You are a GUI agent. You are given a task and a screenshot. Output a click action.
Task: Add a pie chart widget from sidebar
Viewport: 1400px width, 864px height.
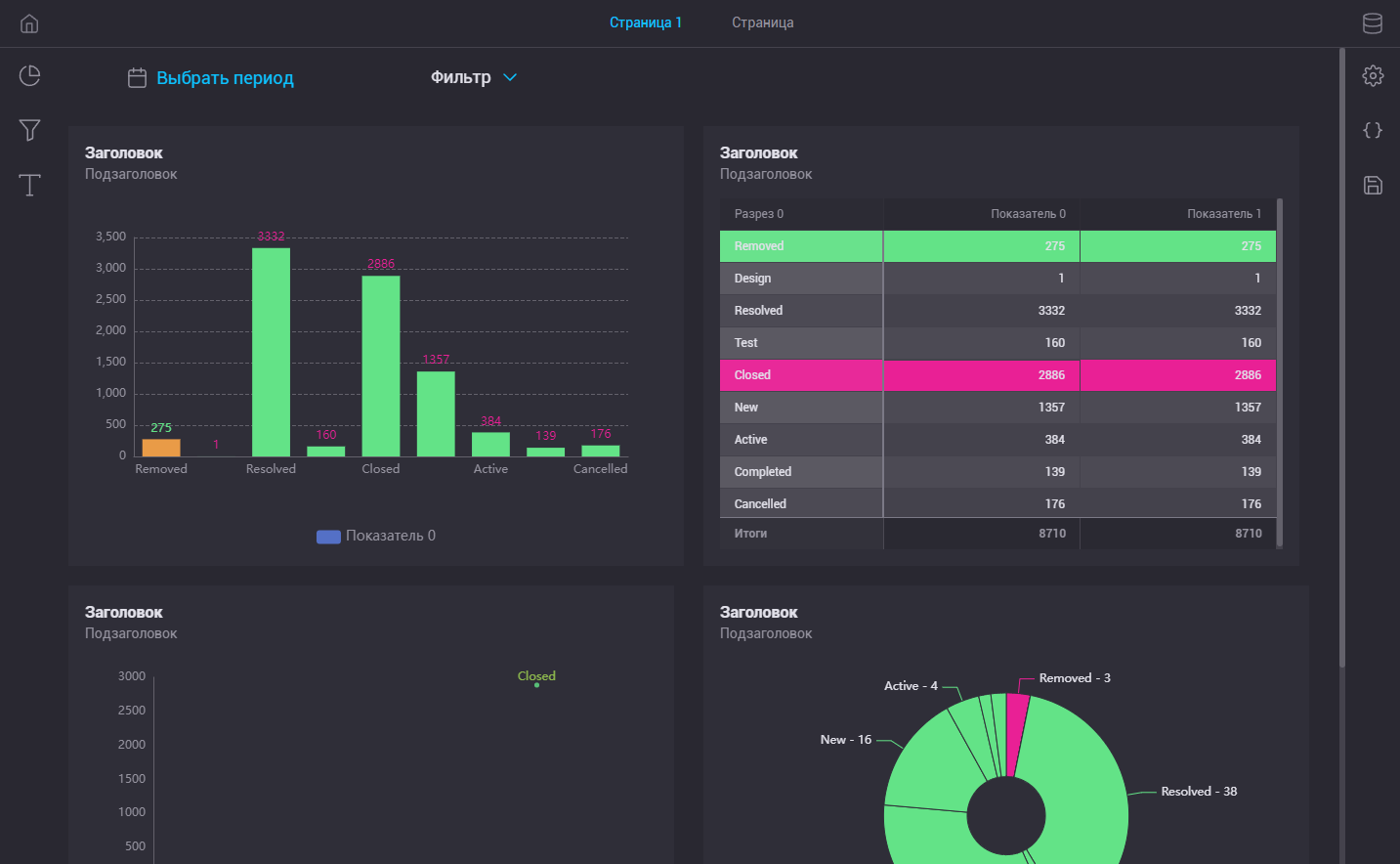tap(30, 76)
